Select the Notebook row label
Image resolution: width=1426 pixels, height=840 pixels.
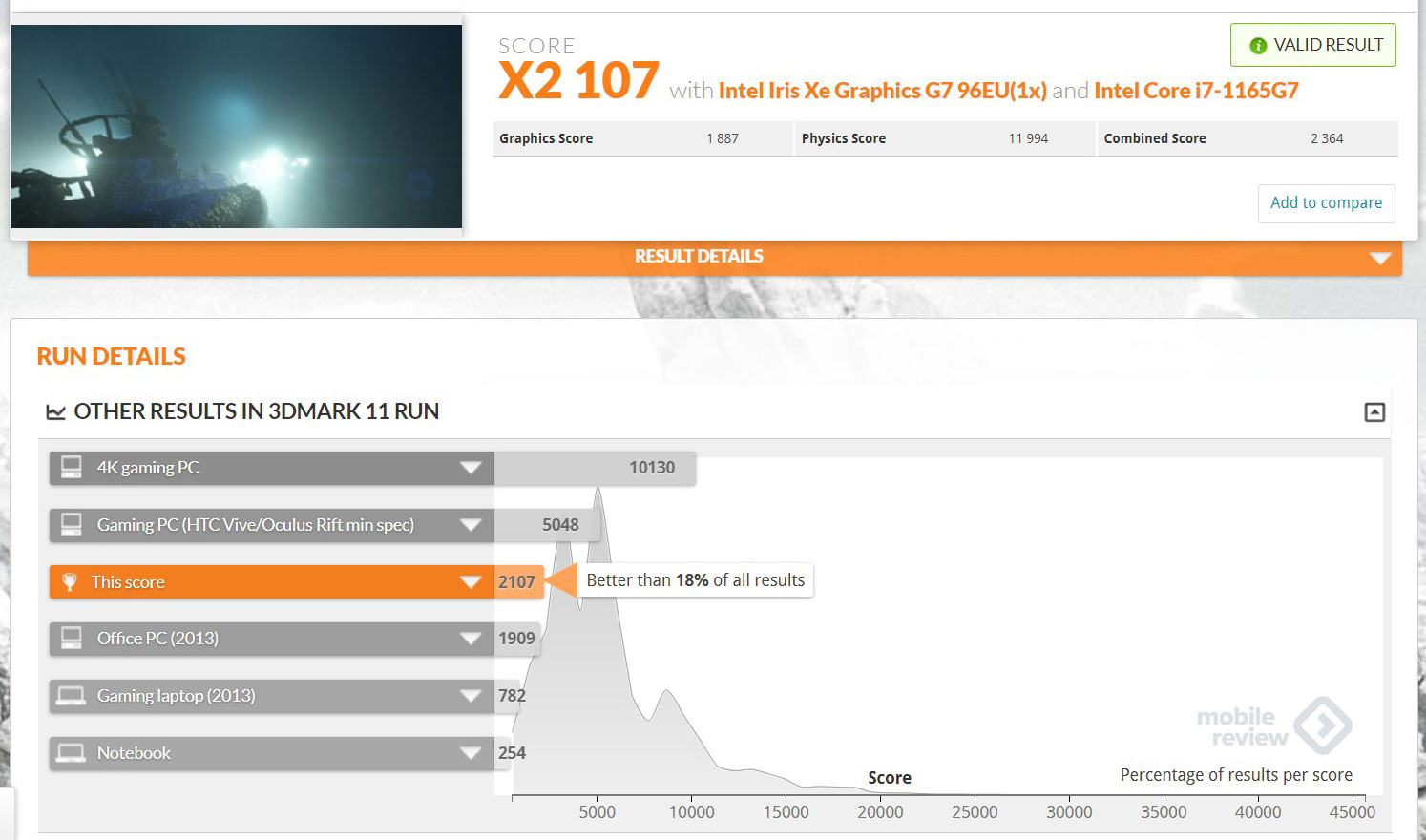point(134,753)
